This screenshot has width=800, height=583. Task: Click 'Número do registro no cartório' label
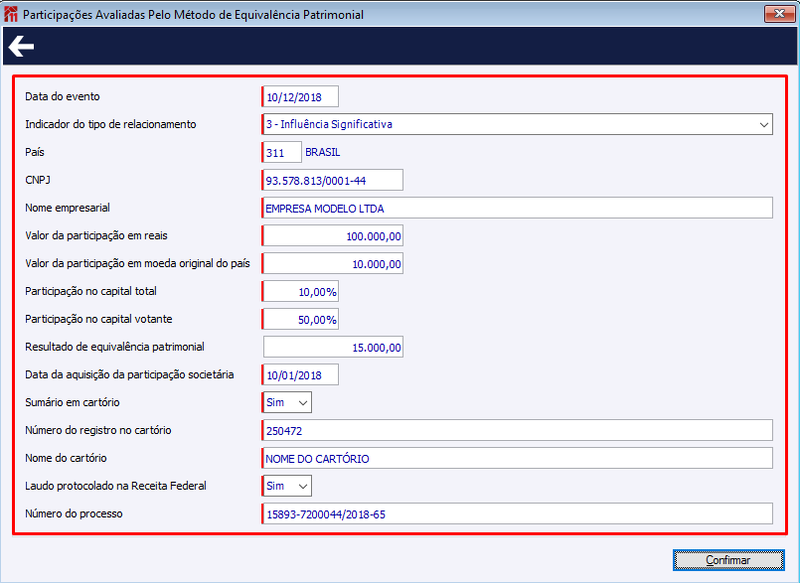pyautogui.click(x=98, y=430)
